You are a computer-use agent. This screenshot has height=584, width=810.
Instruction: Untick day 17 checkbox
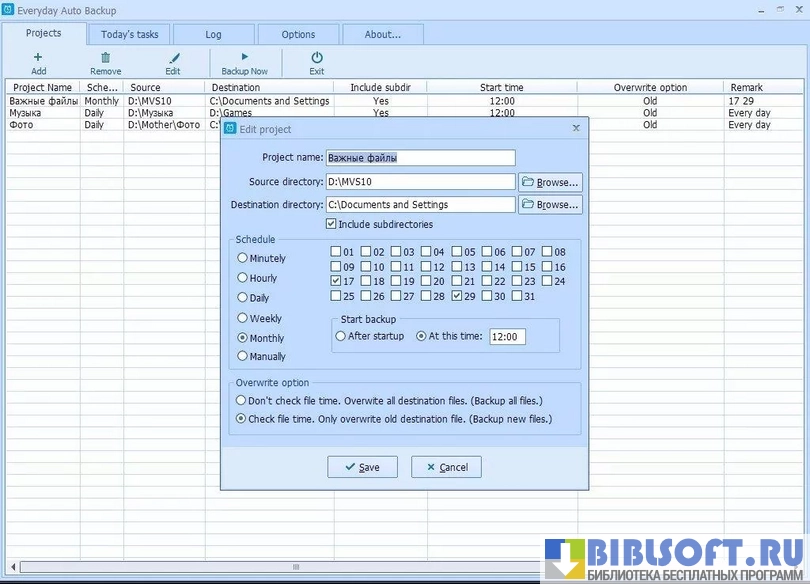click(335, 282)
